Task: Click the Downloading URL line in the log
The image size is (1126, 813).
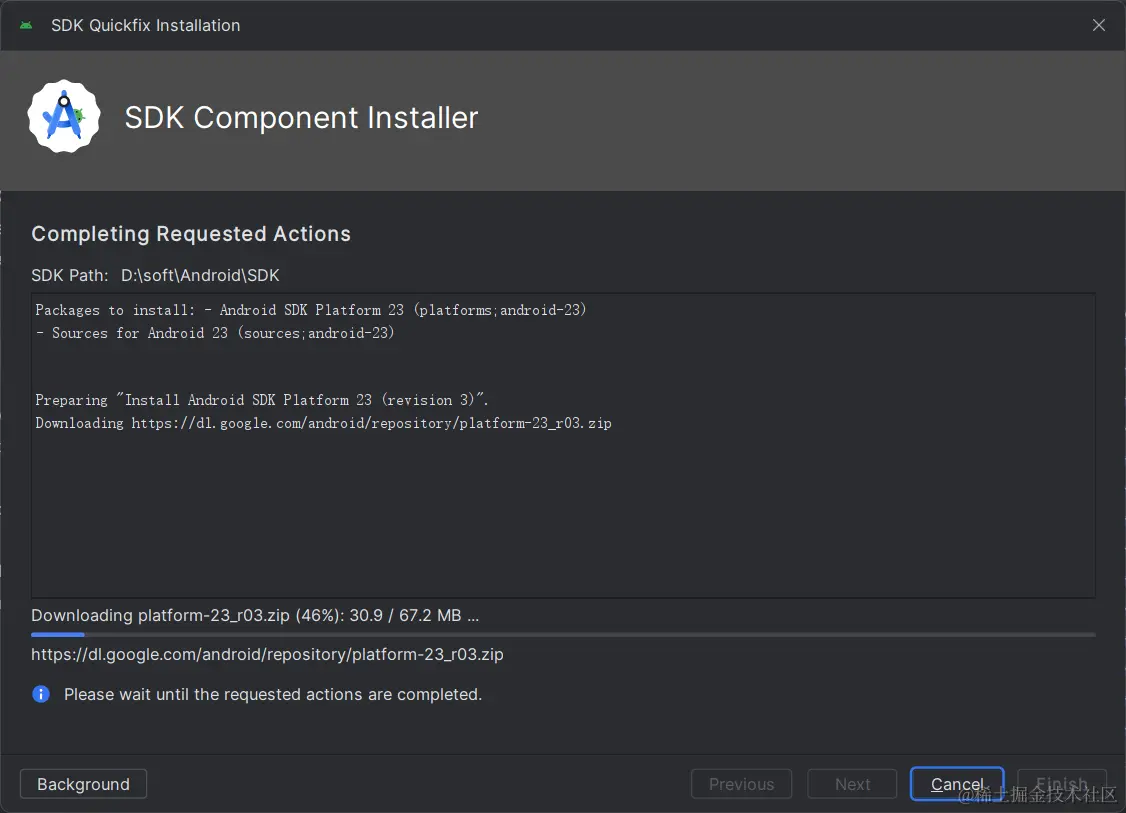Action: point(323,423)
